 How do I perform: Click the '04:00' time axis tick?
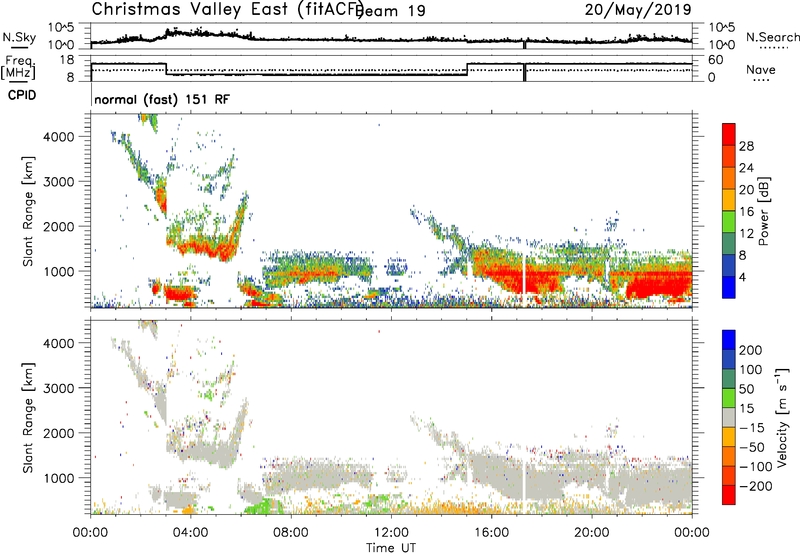click(191, 533)
